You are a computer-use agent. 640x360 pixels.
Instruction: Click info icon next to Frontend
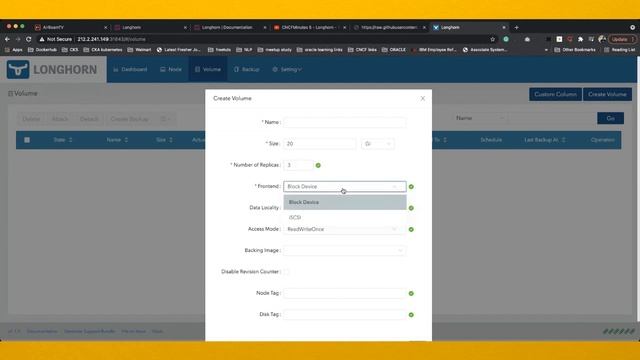411,187
